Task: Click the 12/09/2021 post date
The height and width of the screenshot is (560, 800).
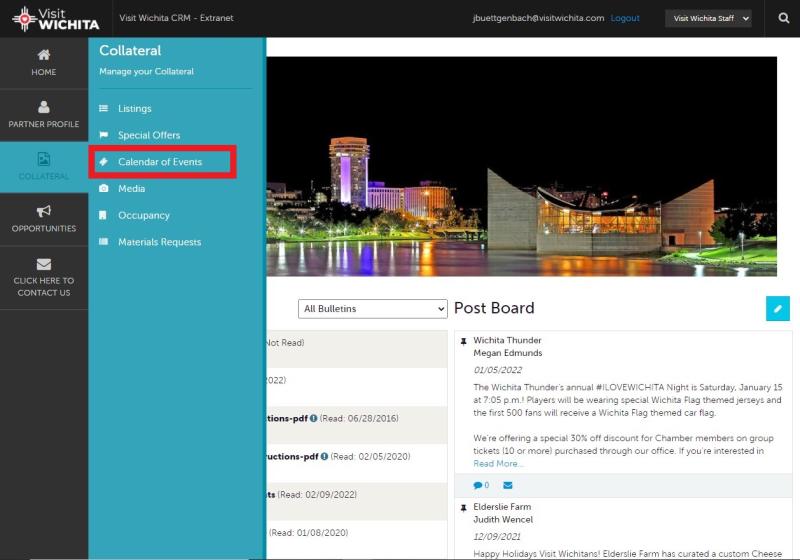Action: (x=497, y=537)
